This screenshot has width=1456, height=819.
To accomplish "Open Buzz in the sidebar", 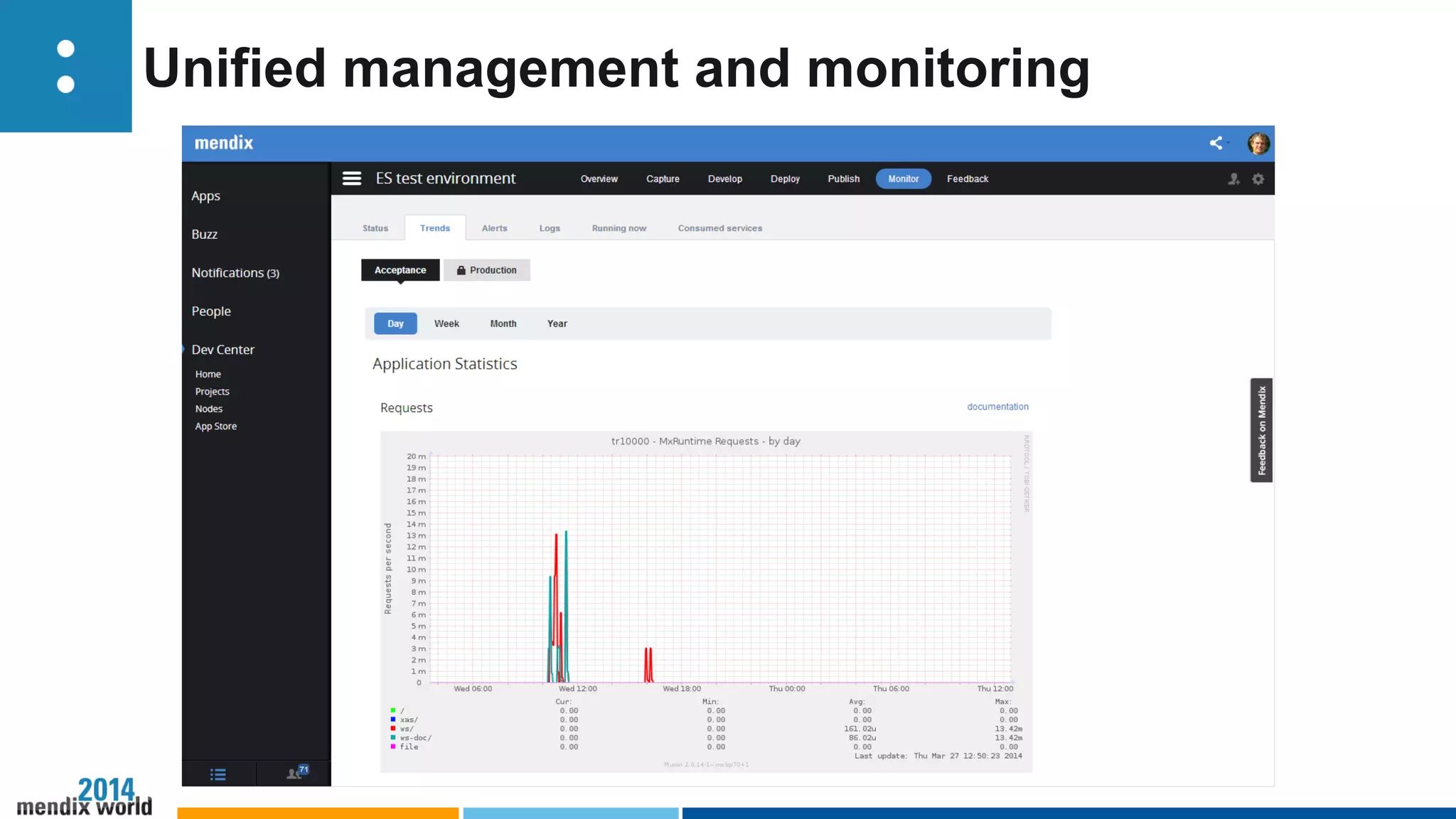I will coord(204,235).
